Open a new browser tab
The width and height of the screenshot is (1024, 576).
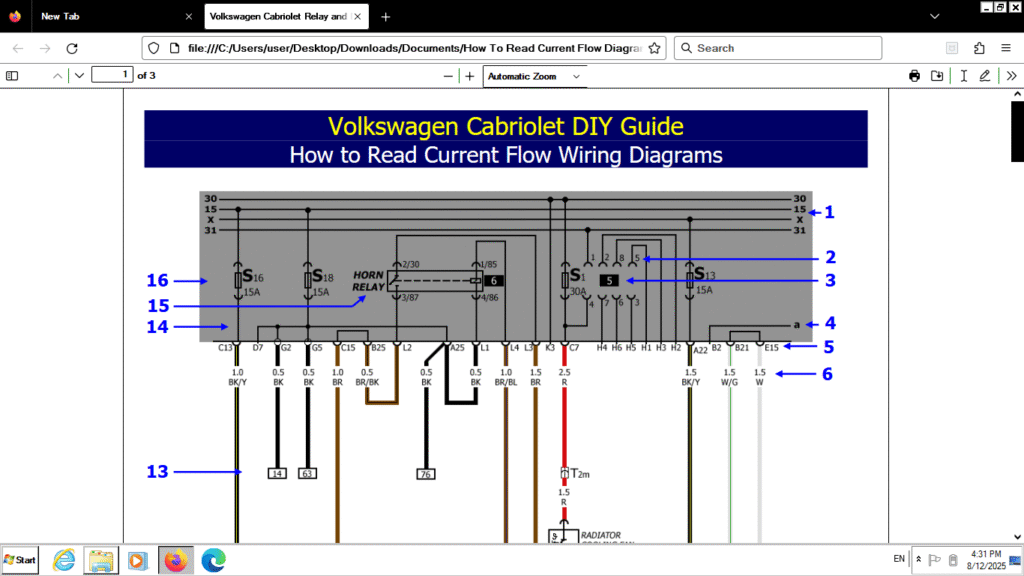(385, 16)
